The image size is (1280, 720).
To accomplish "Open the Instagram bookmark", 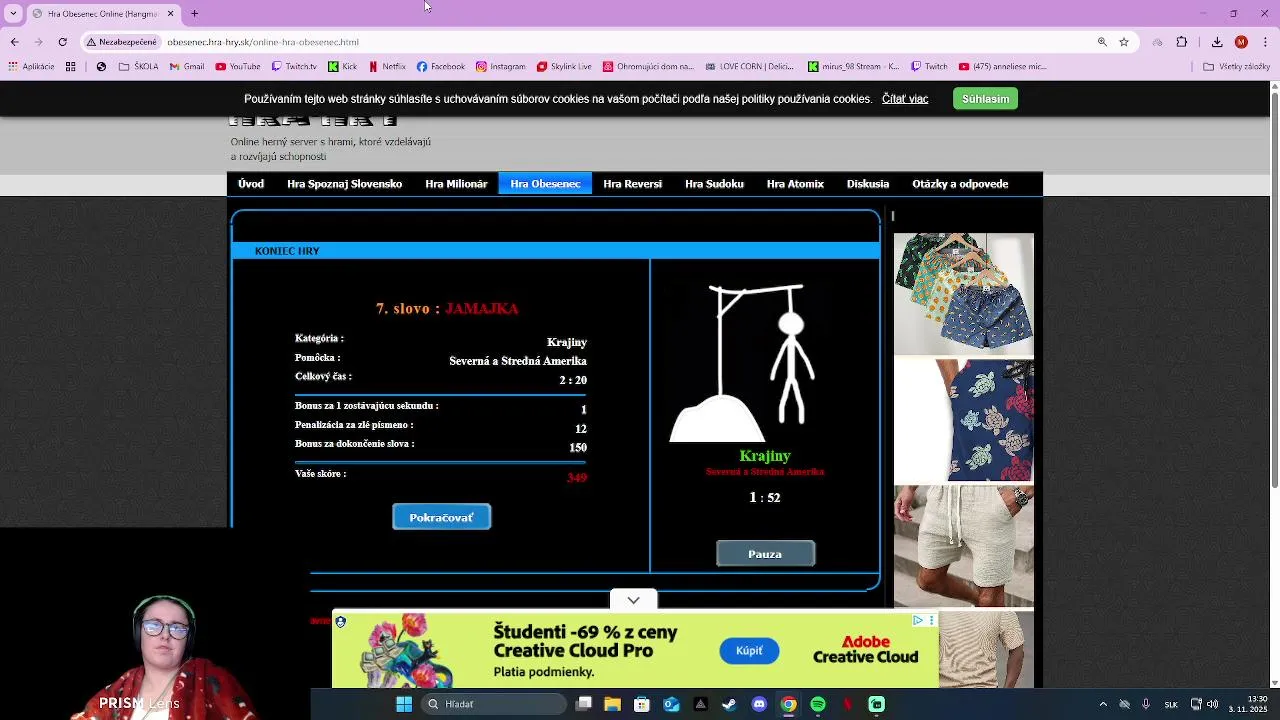I will (x=501, y=67).
